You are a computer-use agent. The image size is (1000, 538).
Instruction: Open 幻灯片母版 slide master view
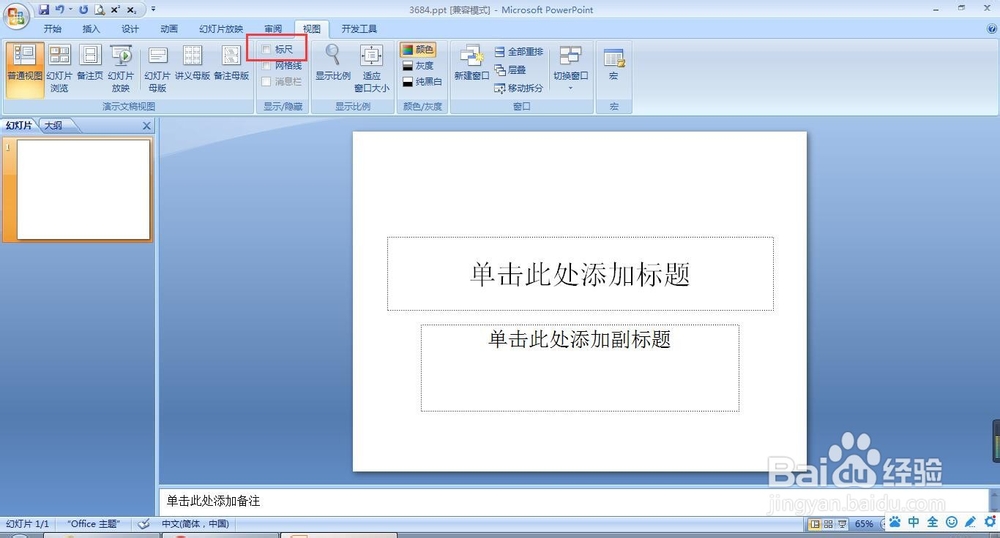tap(158, 69)
